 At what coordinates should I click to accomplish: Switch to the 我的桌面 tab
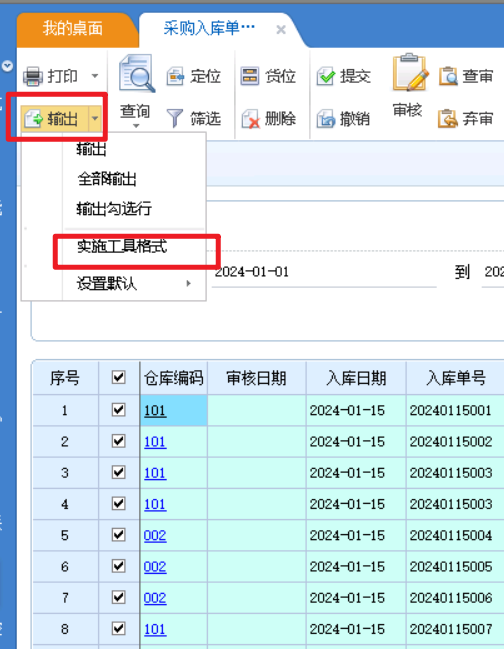tap(73, 28)
